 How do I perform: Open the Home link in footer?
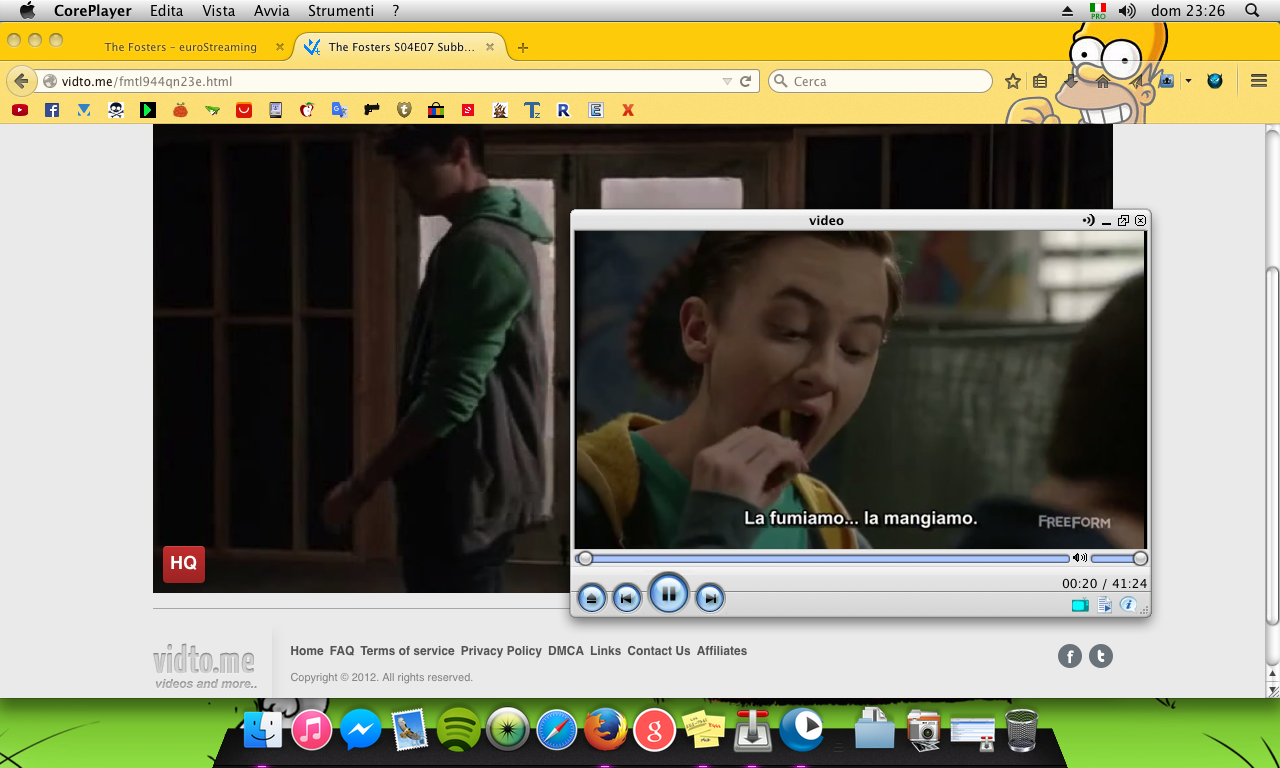pyautogui.click(x=307, y=651)
